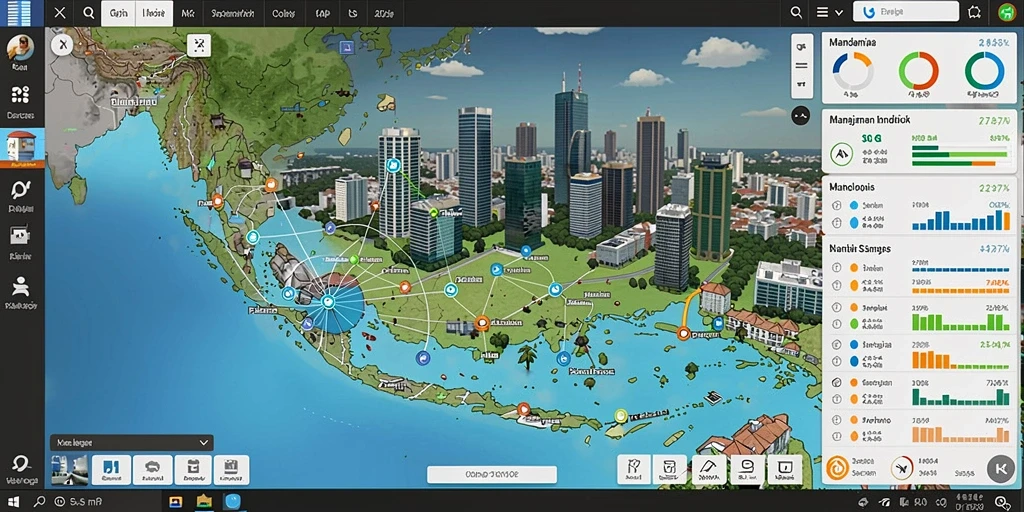Click the round dark chart button beside panels
The image size is (1024, 512).
[801, 116]
